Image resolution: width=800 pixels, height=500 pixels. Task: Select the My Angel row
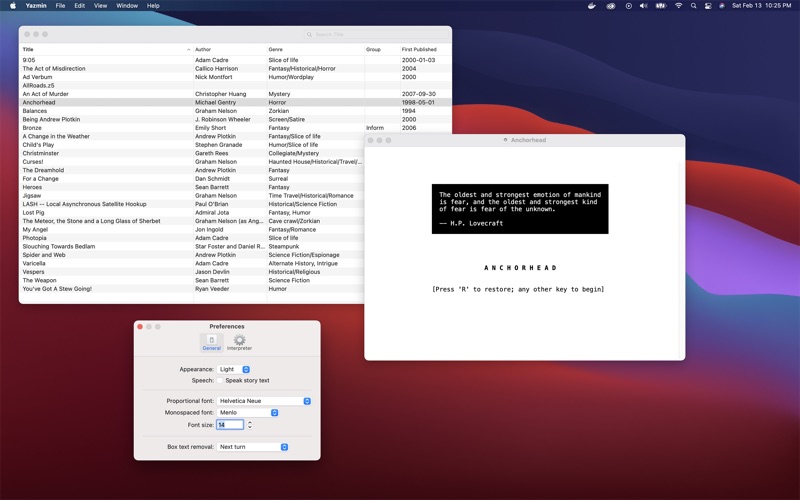192,230
